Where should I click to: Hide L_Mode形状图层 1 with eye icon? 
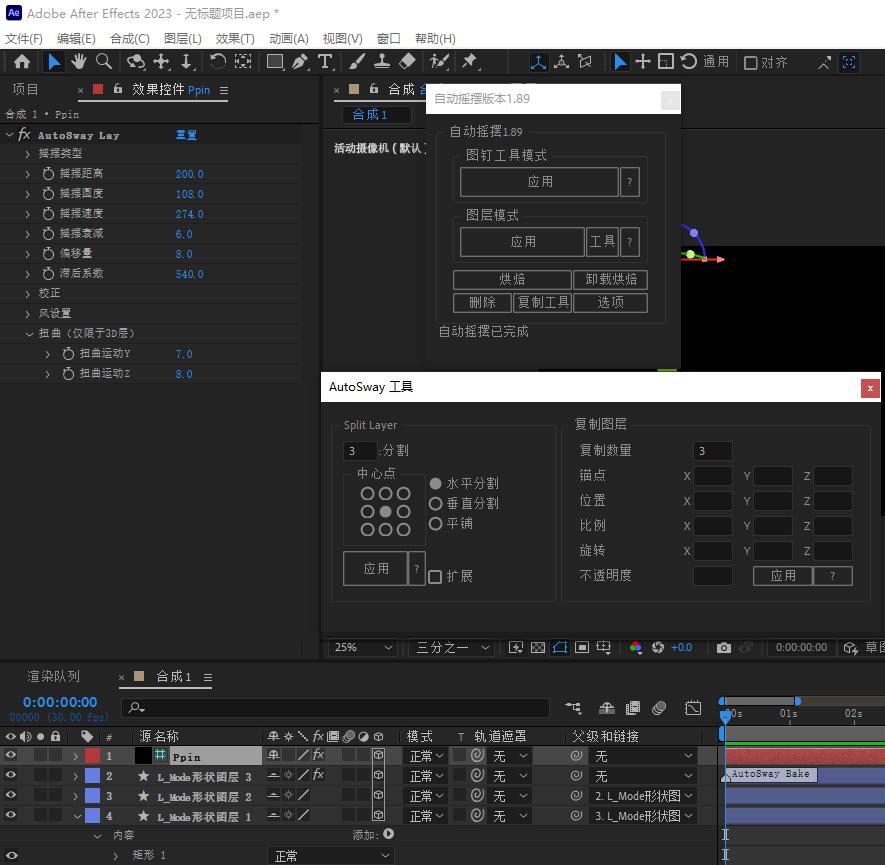[x=11, y=815]
